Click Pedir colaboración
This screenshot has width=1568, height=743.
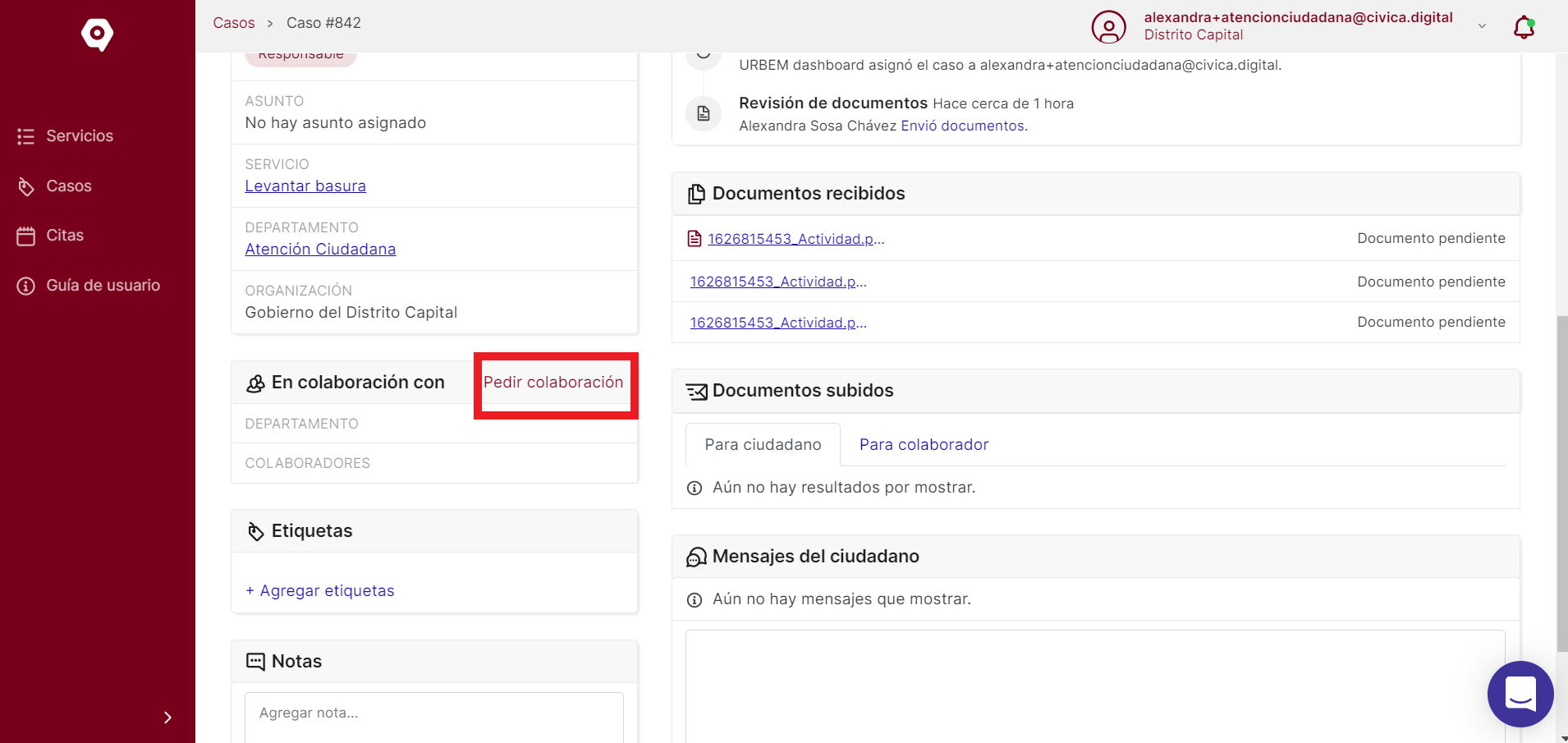click(553, 383)
